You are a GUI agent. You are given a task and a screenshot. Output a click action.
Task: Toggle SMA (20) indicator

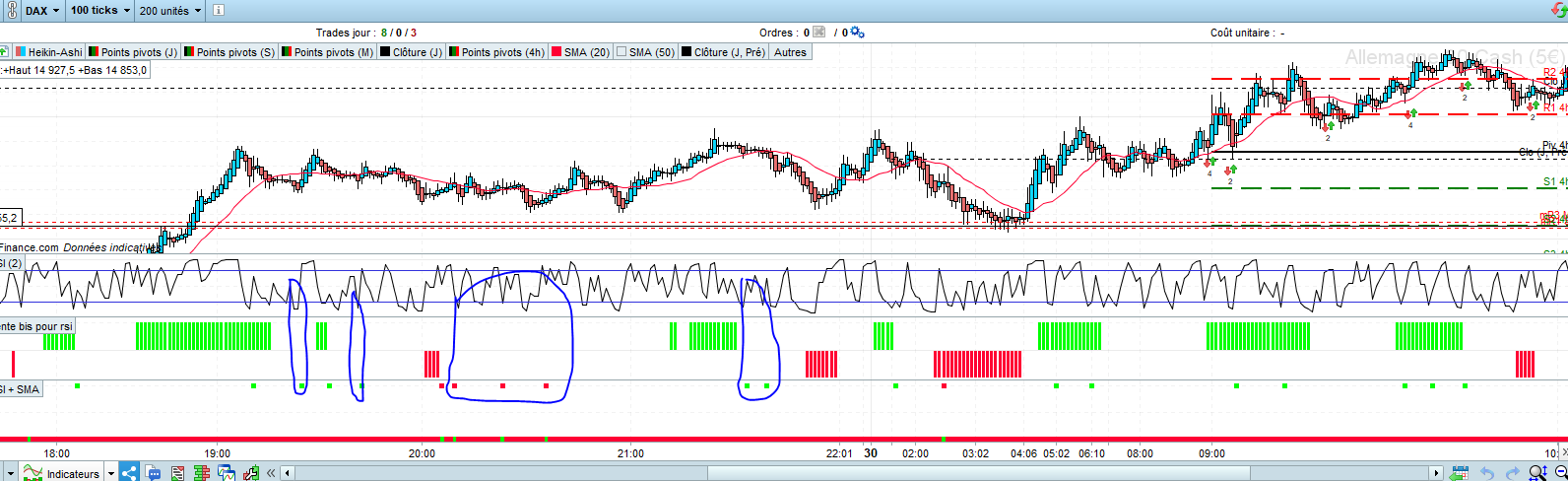click(x=580, y=52)
